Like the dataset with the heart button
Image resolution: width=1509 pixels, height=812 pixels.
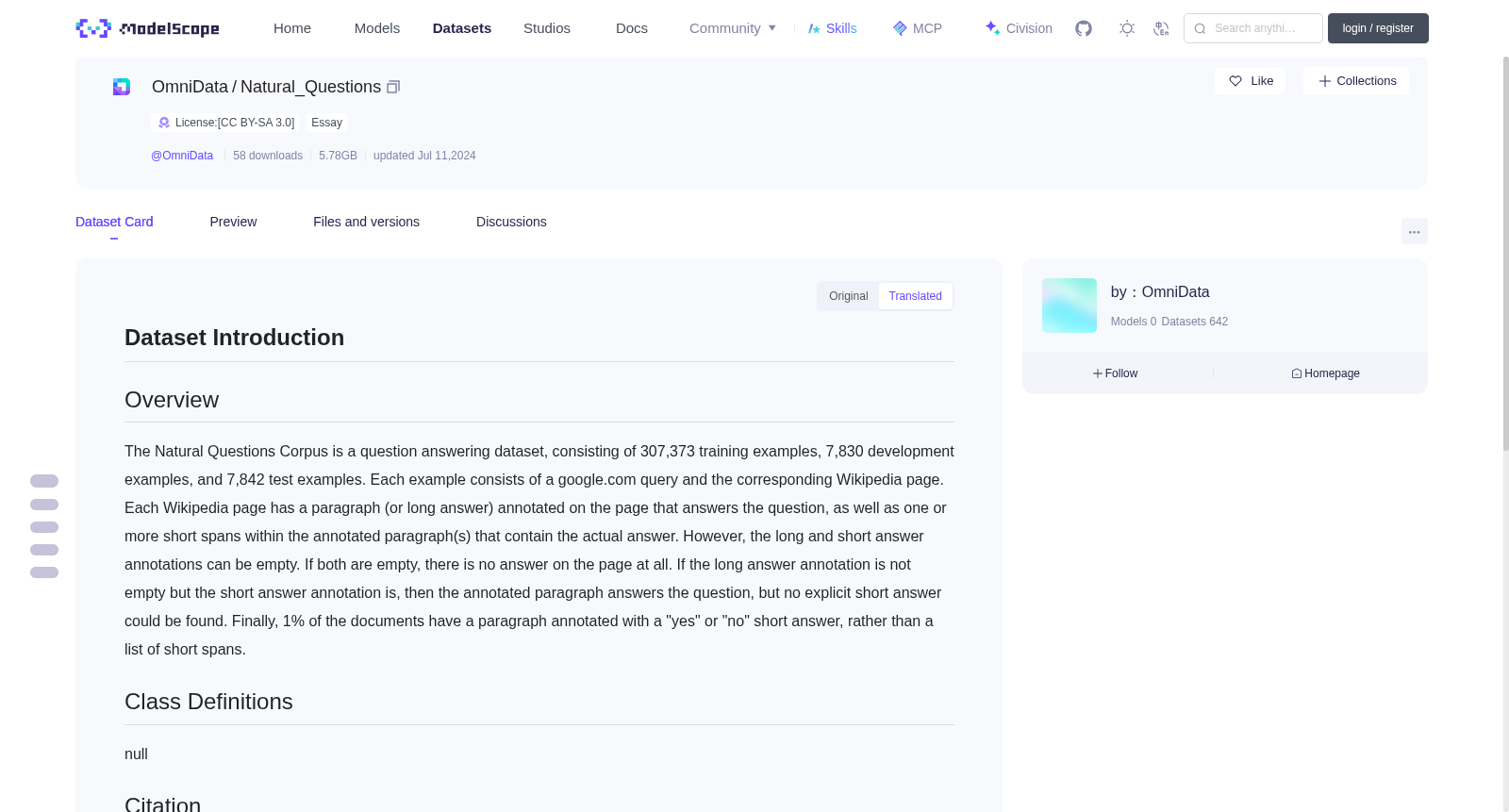[1250, 81]
